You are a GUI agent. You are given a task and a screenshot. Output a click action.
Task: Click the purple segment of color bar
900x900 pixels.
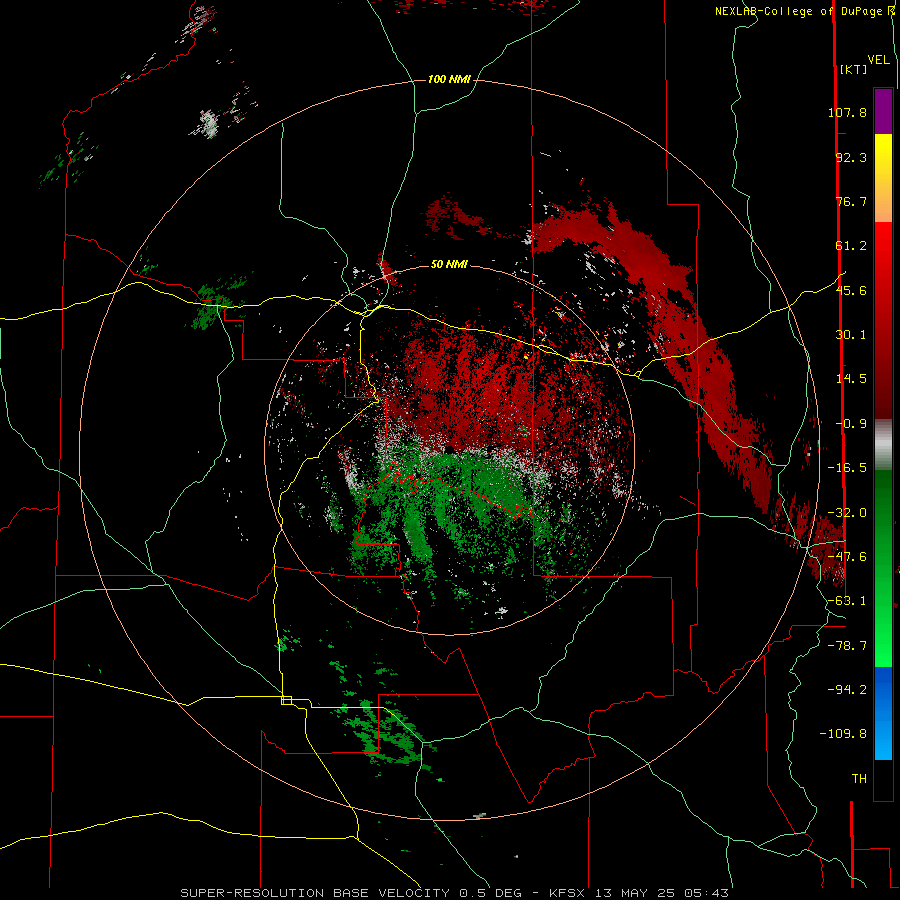pos(883,112)
